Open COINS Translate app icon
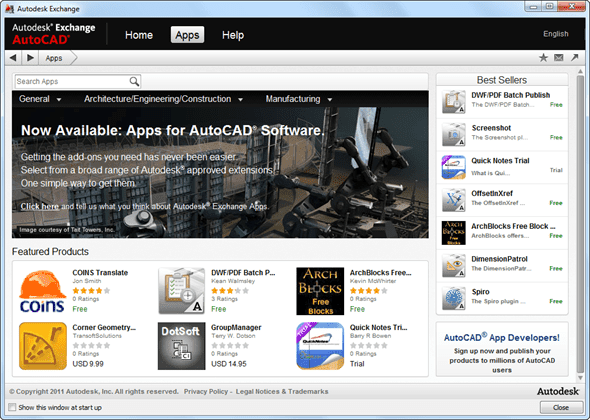The height and width of the screenshot is (420, 590). pos(43,291)
